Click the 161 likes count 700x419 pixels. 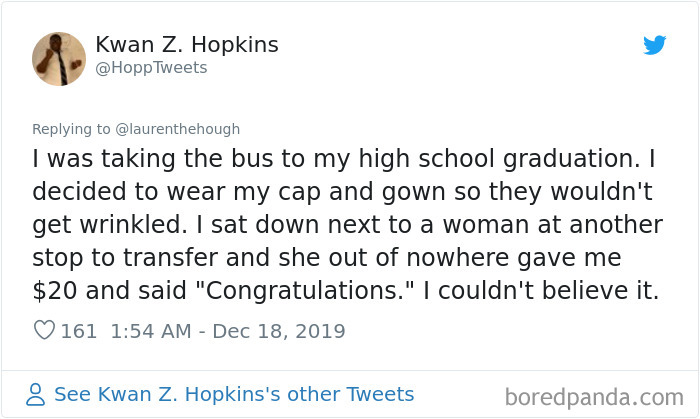(x=79, y=331)
